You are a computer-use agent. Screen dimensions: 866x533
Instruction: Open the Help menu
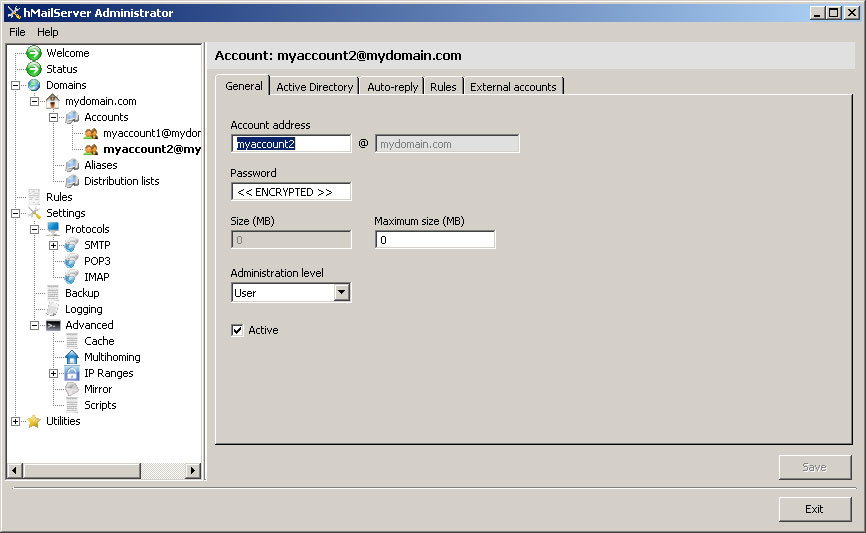coord(47,32)
